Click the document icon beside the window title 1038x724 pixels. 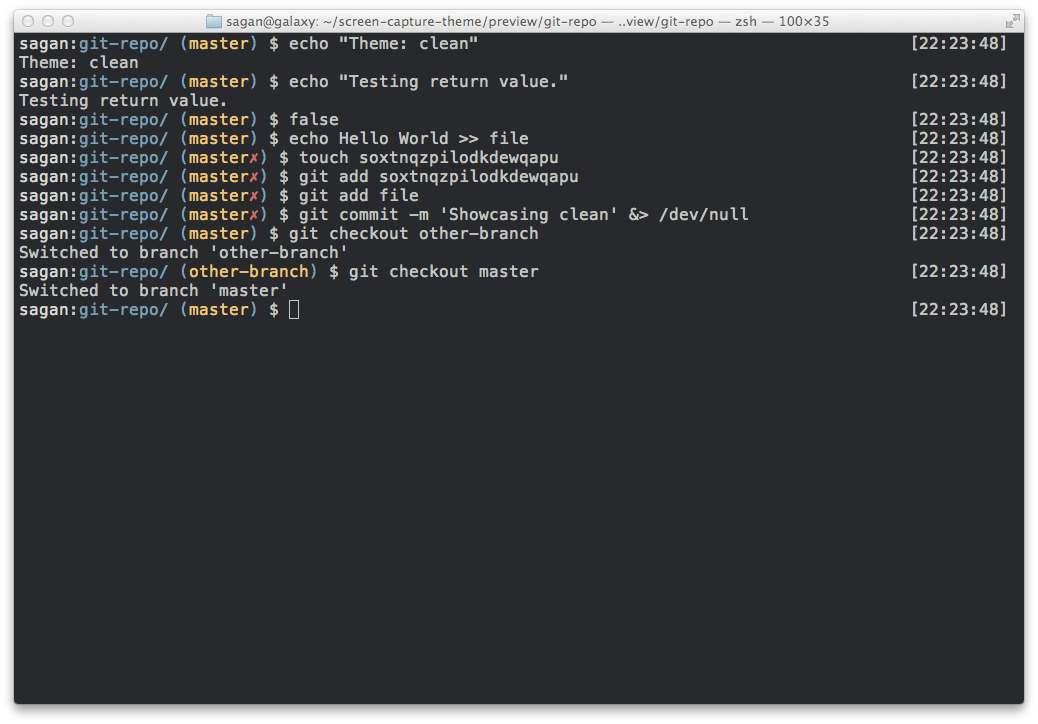[x=214, y=20]
